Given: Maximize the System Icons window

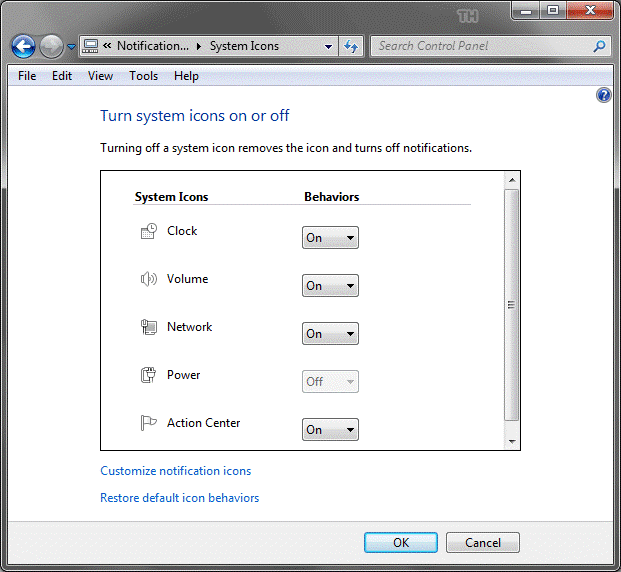Looking at the screenshot, I should [553, 10].
